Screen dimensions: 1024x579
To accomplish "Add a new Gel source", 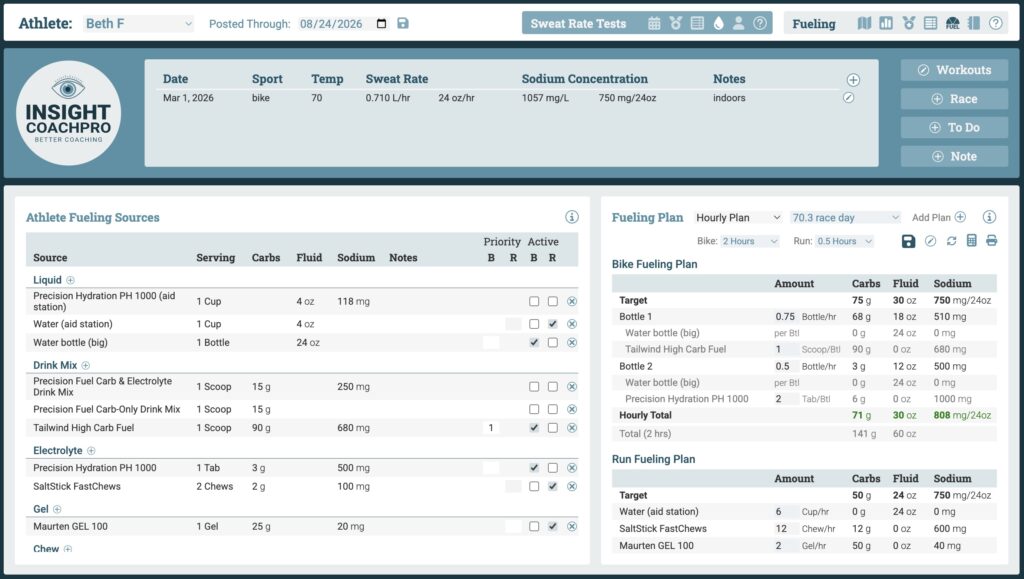I will (57, 509).
